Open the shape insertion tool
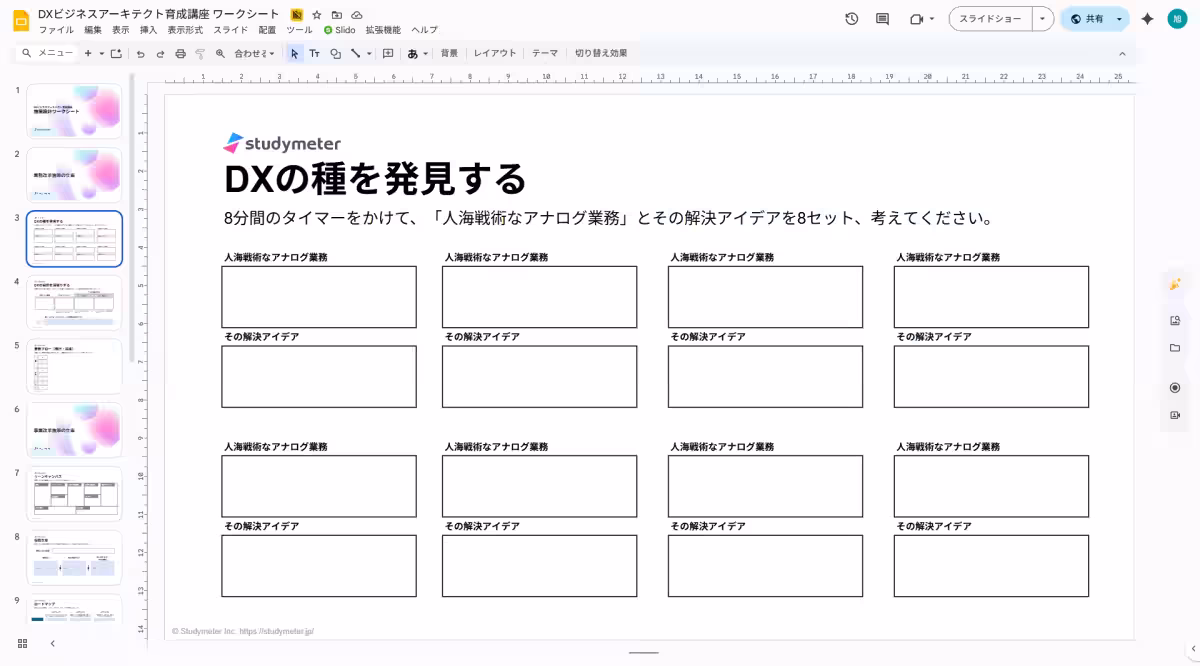Viewport: 1200px width, 666px height. click(336, 54)
